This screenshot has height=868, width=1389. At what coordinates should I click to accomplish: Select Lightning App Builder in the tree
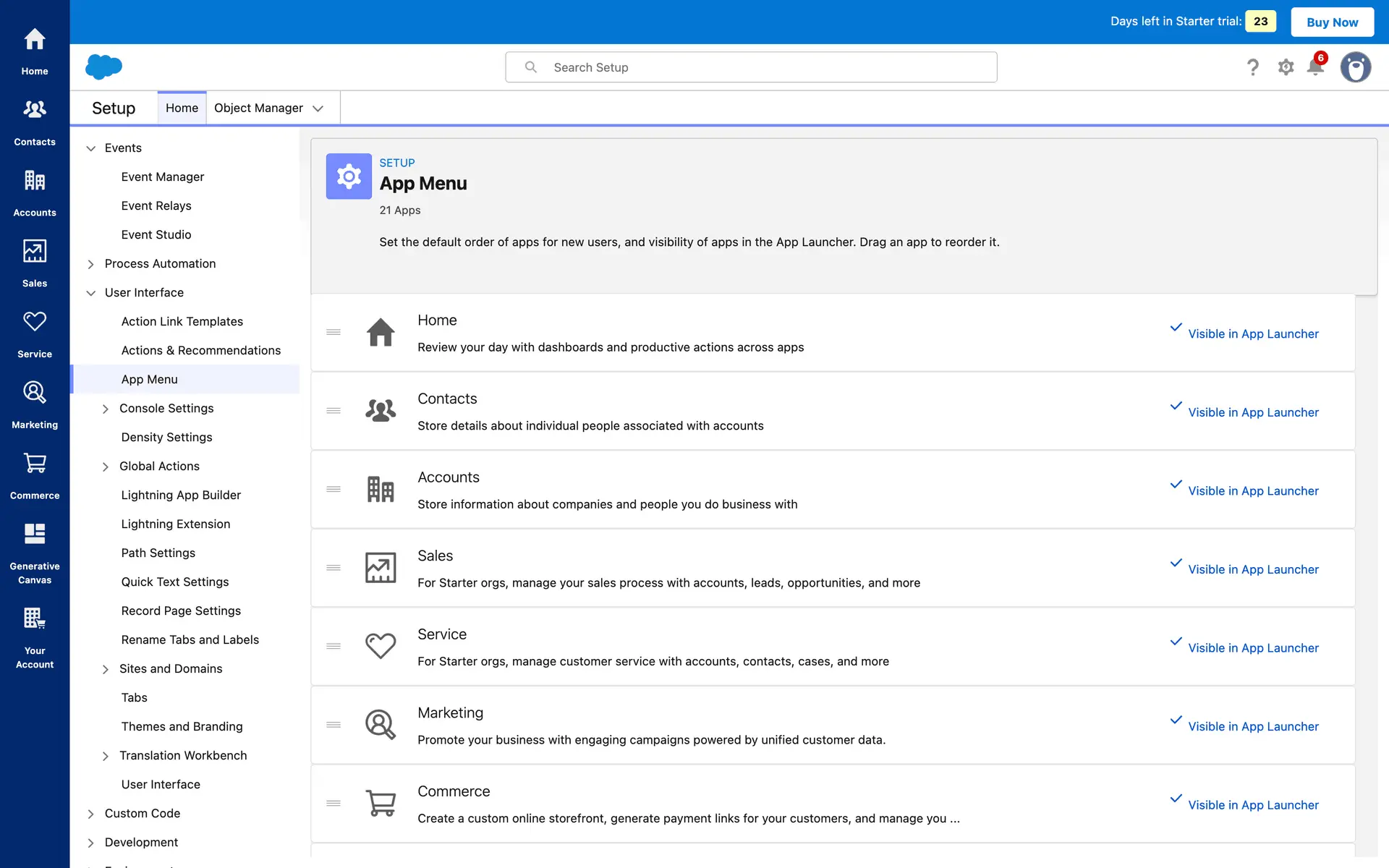tap(181, 495)
